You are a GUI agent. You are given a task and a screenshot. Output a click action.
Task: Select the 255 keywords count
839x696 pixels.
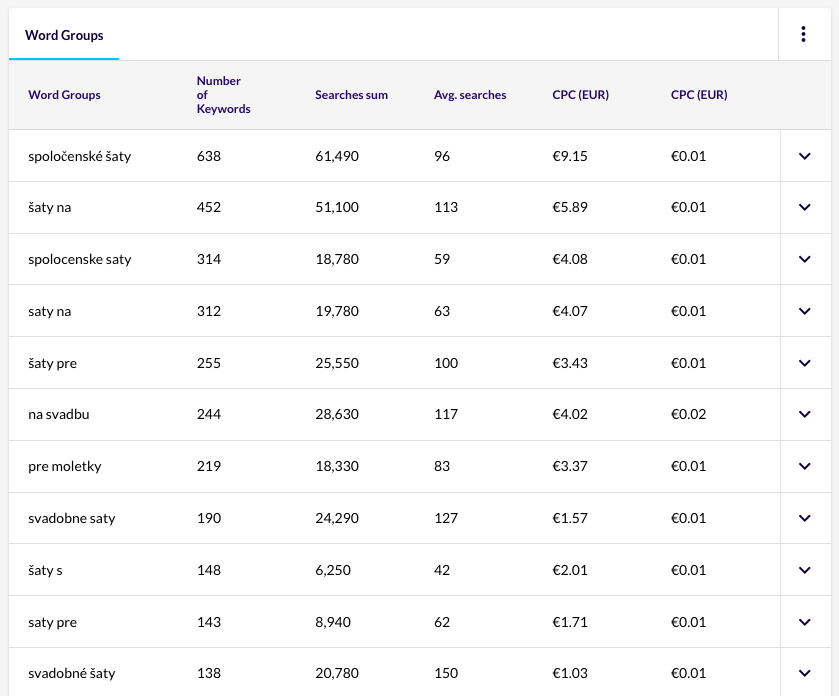click(x=209, y=363)
